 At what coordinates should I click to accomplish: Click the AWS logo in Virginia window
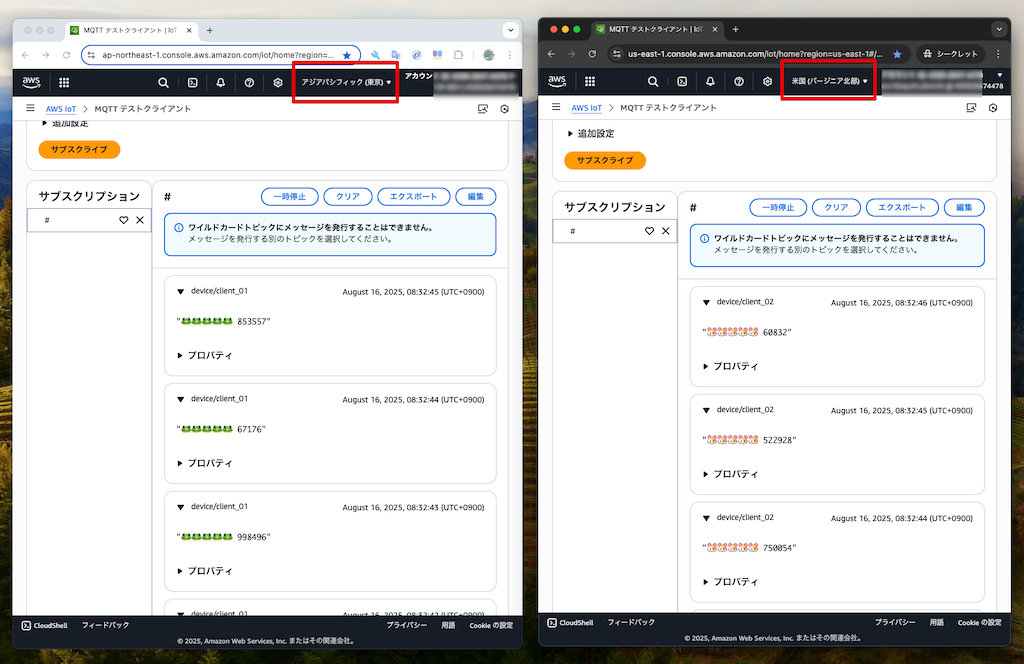[557, 81]
